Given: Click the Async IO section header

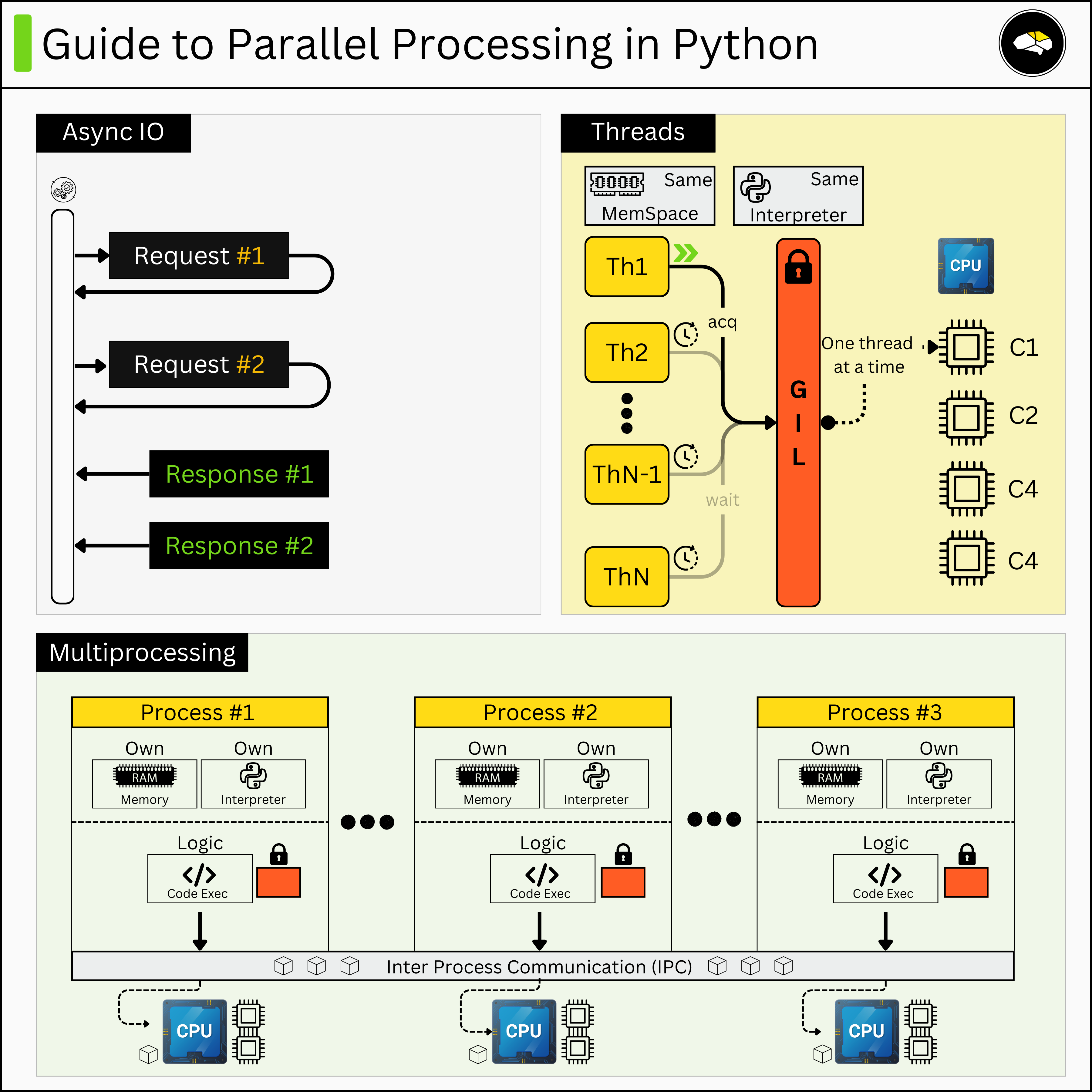Looking at the screenshot, I should click(x=114, y=133).
